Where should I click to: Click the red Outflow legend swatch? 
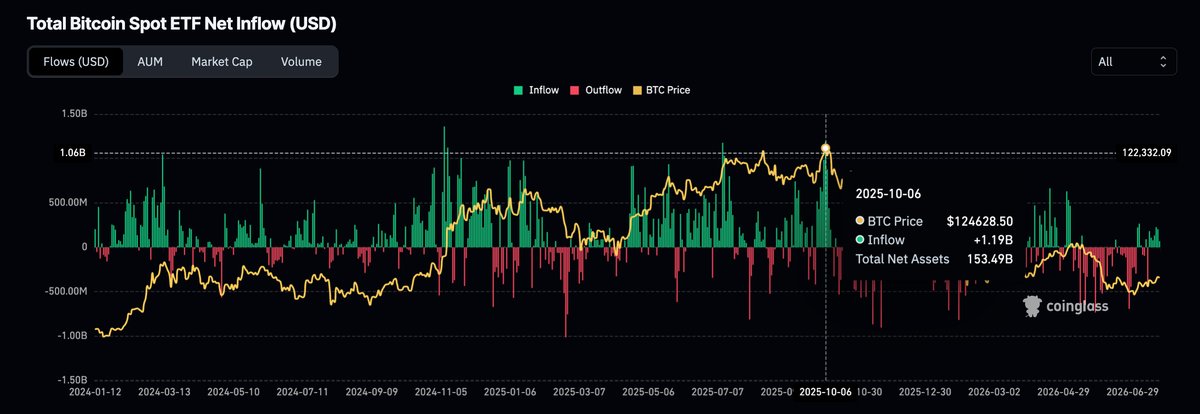point(575,90)
